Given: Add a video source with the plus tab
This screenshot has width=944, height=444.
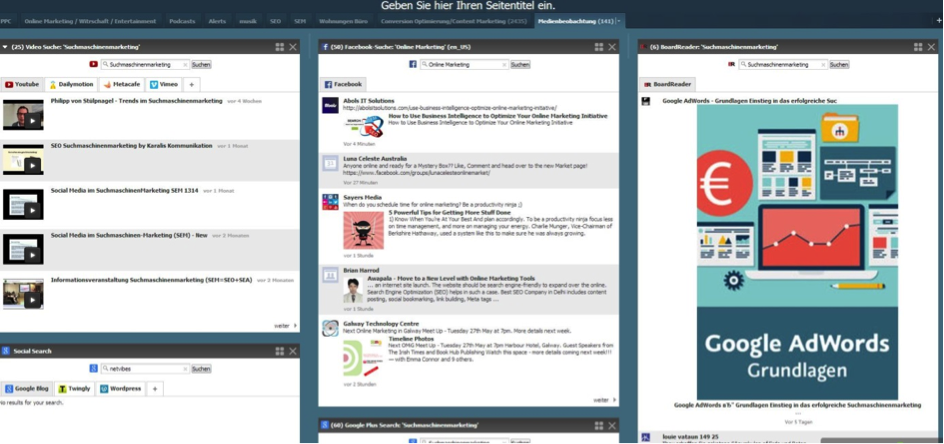Looking at the screenshot, I should point(191,85).
